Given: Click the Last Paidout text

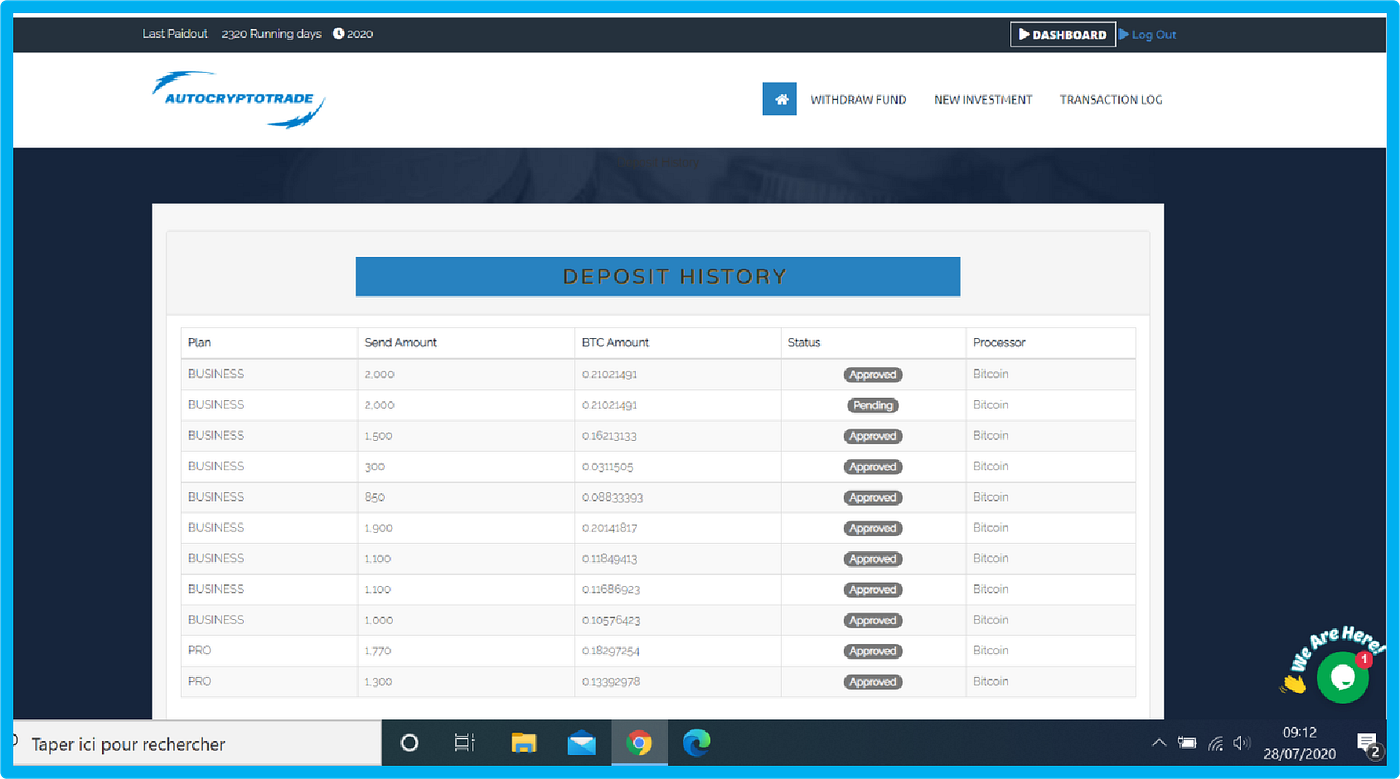Looking at the screenshot, I should [175, 34].
